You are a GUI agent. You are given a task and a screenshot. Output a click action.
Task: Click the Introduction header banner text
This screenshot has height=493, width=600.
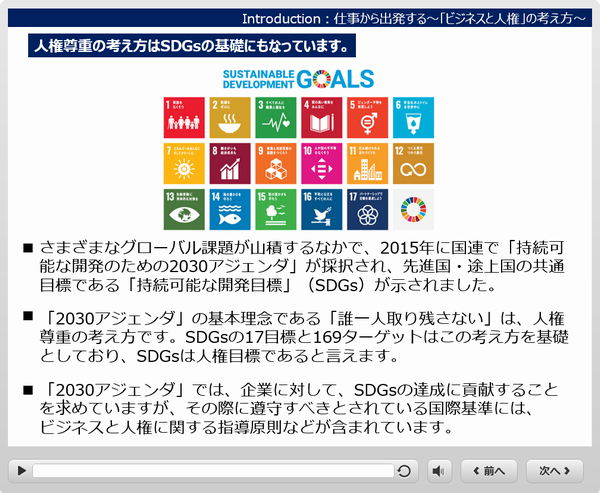tap(414, 18)
